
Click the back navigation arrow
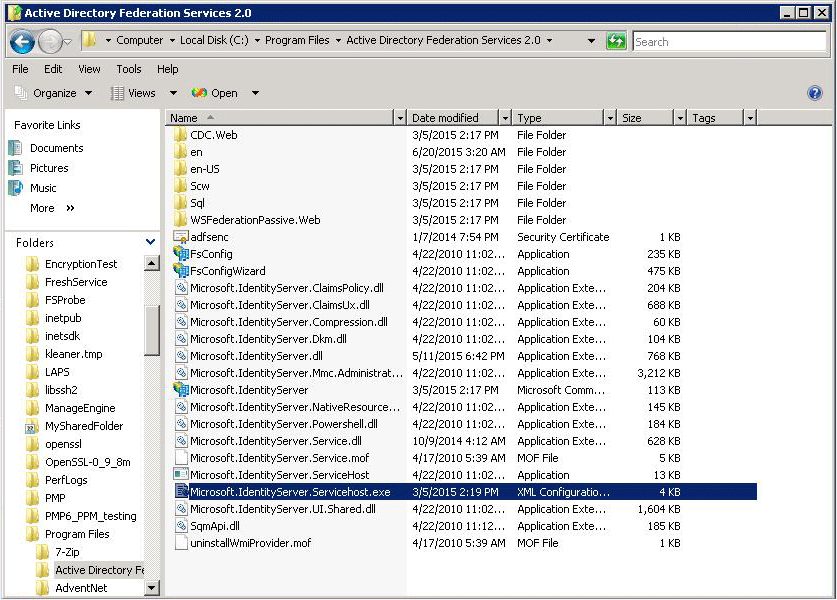click(21, 41)
